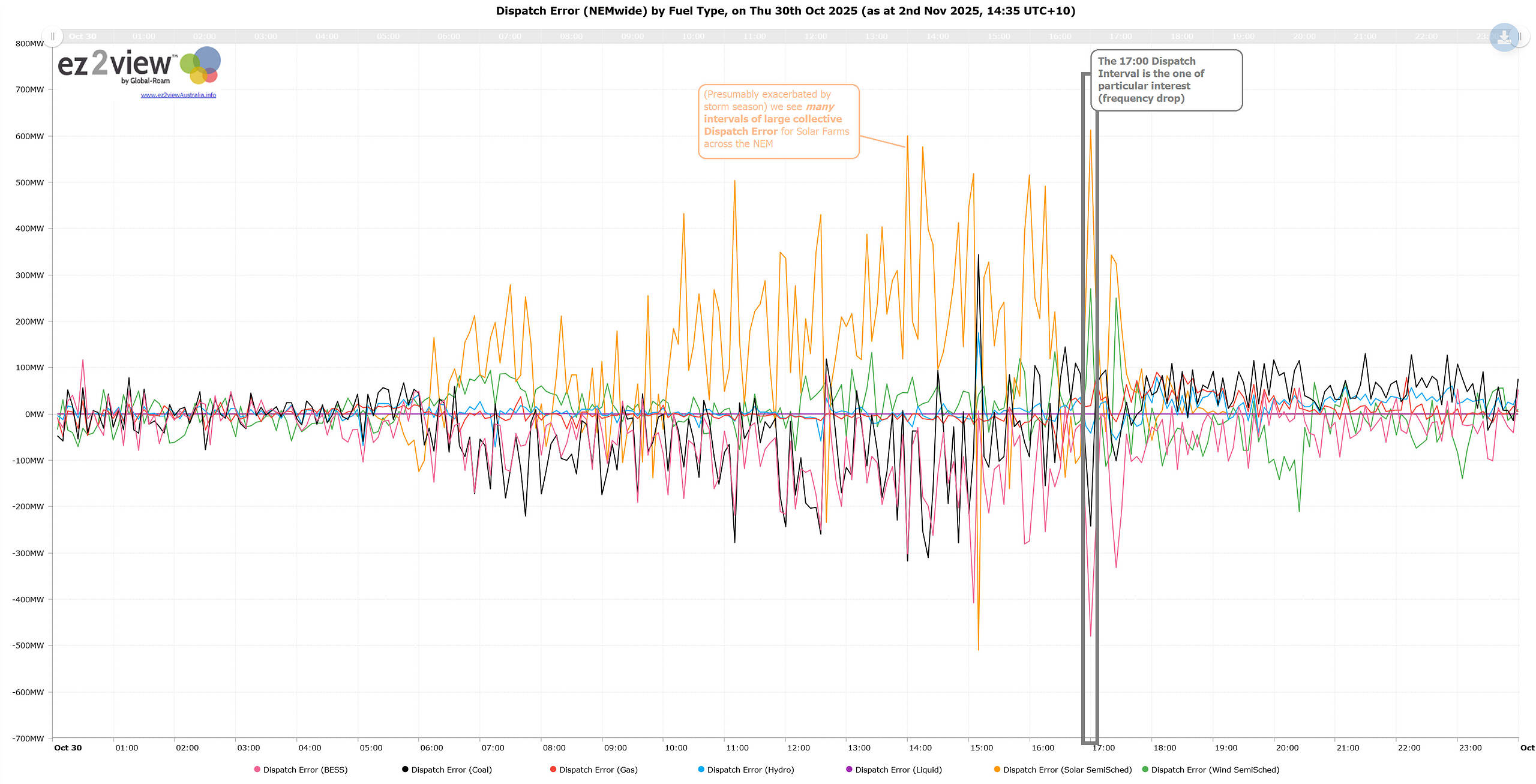
Task: Open the www.ez2viewAustralia.info link
Action: click(x=178, y=95)
